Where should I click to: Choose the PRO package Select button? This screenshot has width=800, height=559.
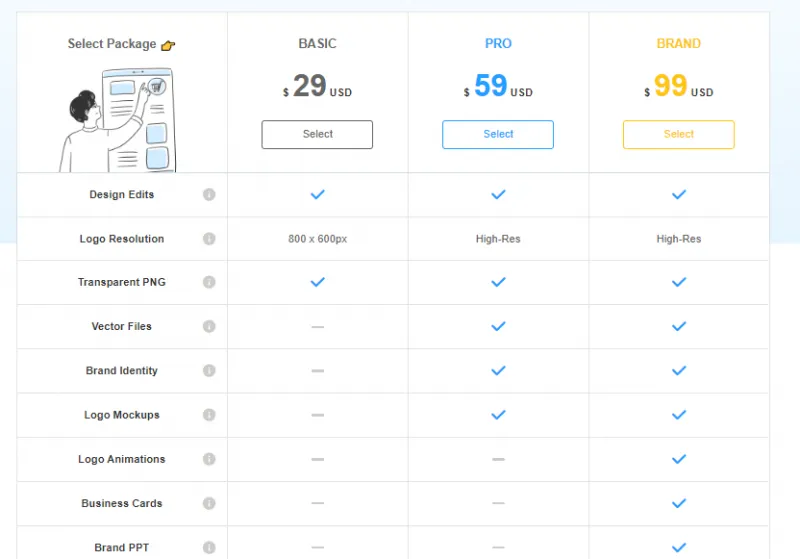(x=498, y=134)
